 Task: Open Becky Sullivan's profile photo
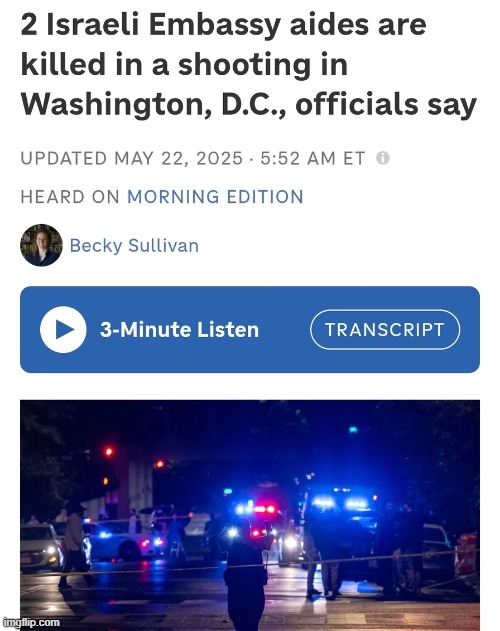41,245
